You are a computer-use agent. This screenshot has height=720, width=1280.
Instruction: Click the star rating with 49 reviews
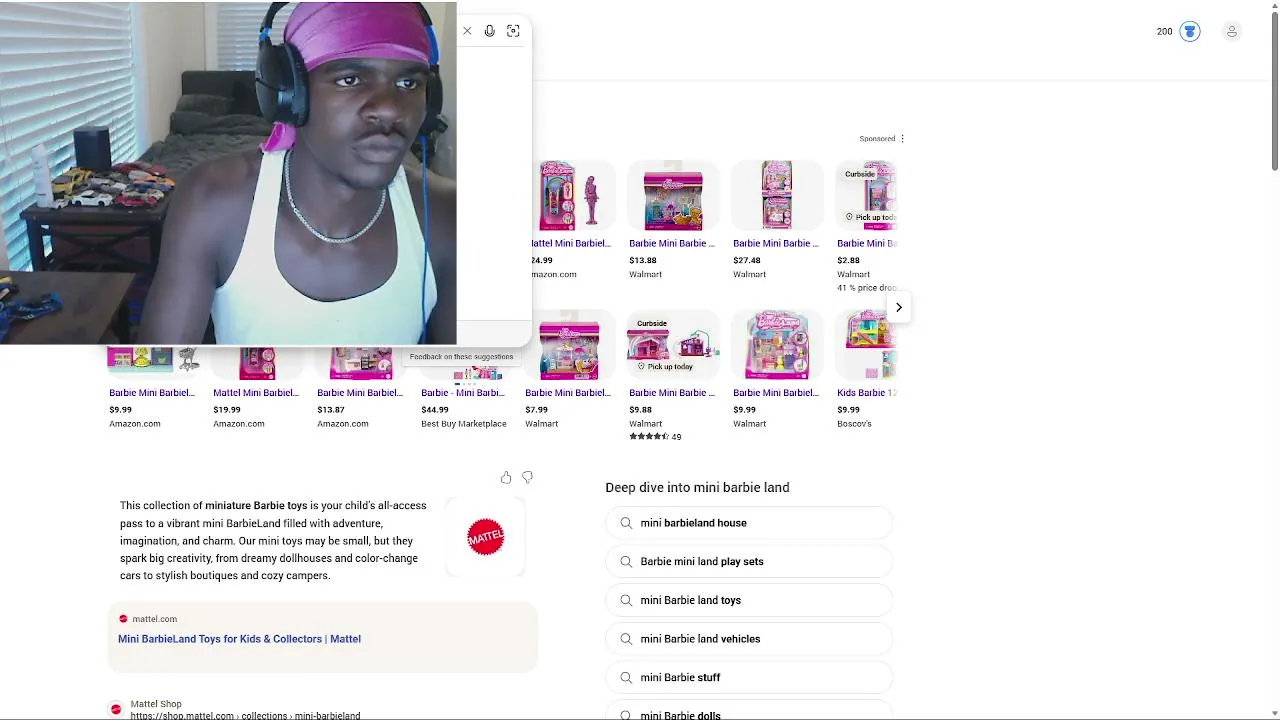tap(655, 437)
